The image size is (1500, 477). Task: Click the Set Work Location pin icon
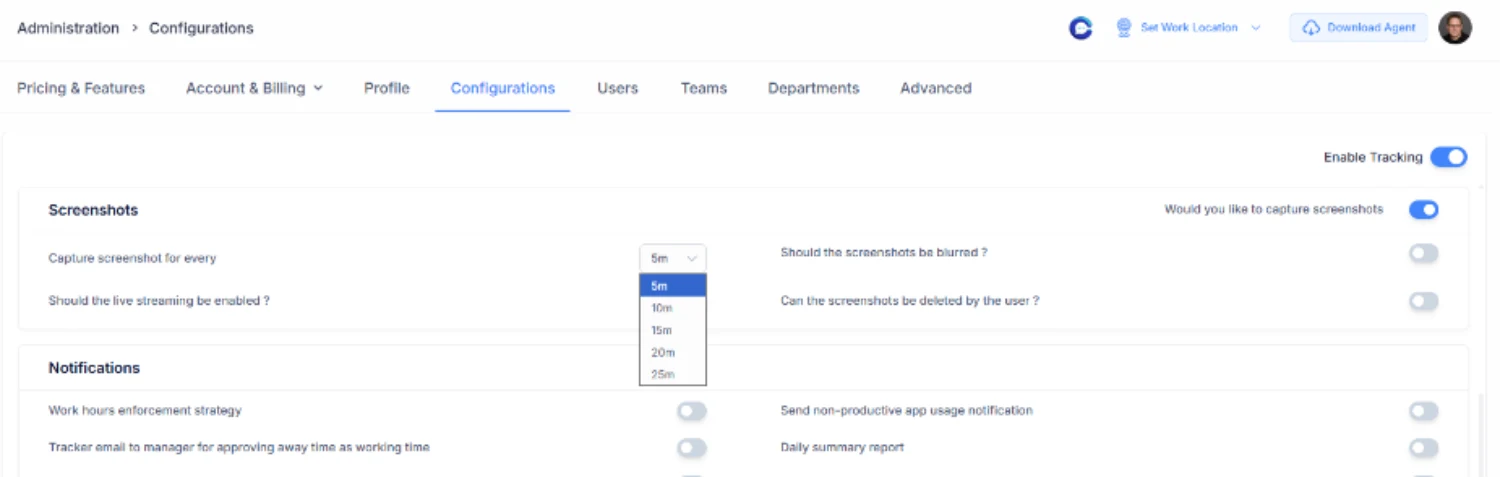[x=1124, y=28]
